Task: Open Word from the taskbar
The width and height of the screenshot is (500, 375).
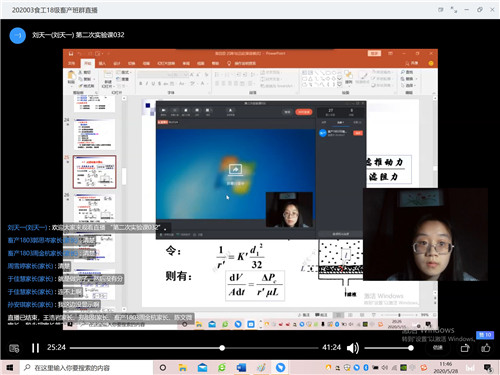Action: 241,368
